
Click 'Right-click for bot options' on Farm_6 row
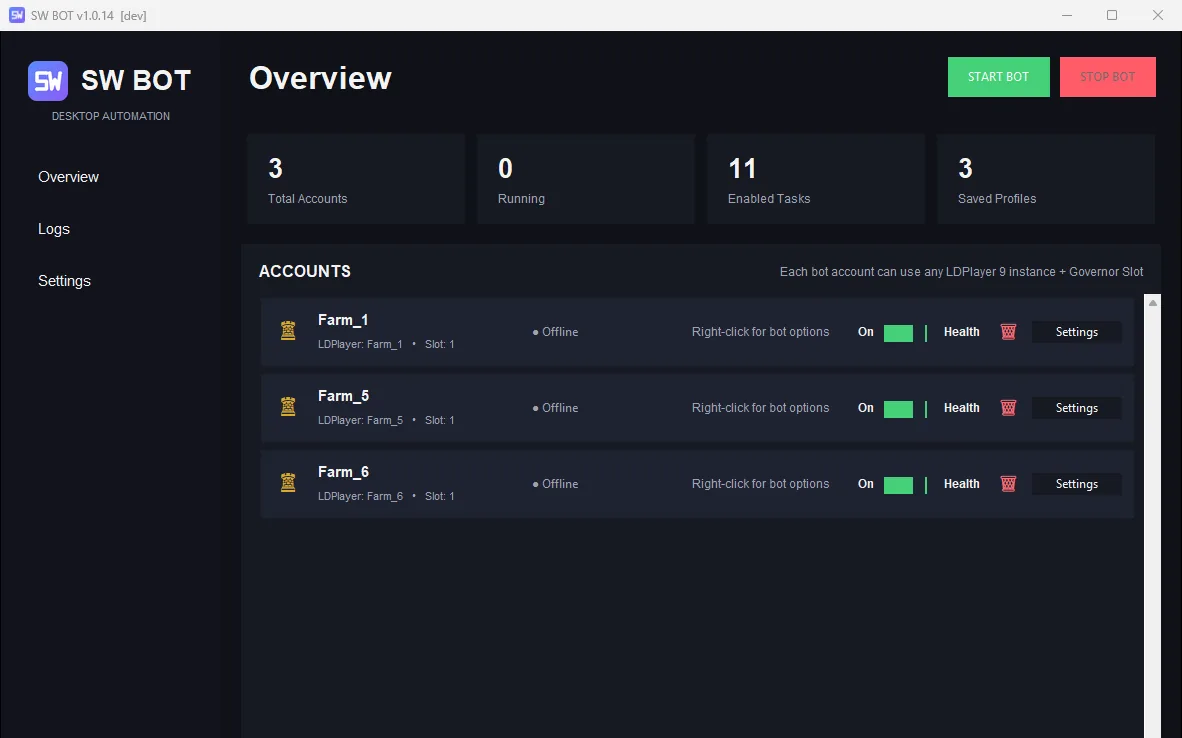(x=761, y=484)
